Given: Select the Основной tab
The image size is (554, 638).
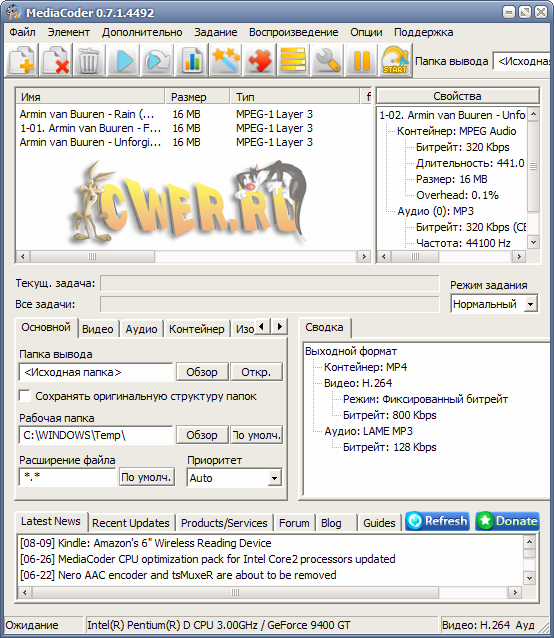Looking at the screenshot, I should click(46, 327).
